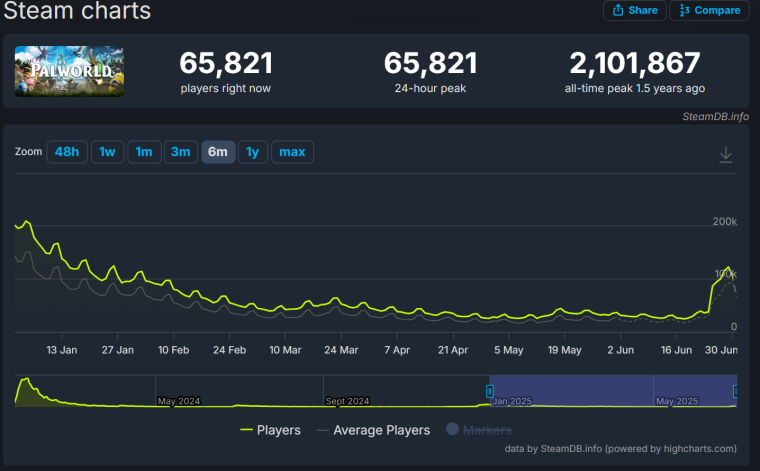Click the Share button
Image resolution: width=760 pixels, height=471 pixels.
point(634,10)
